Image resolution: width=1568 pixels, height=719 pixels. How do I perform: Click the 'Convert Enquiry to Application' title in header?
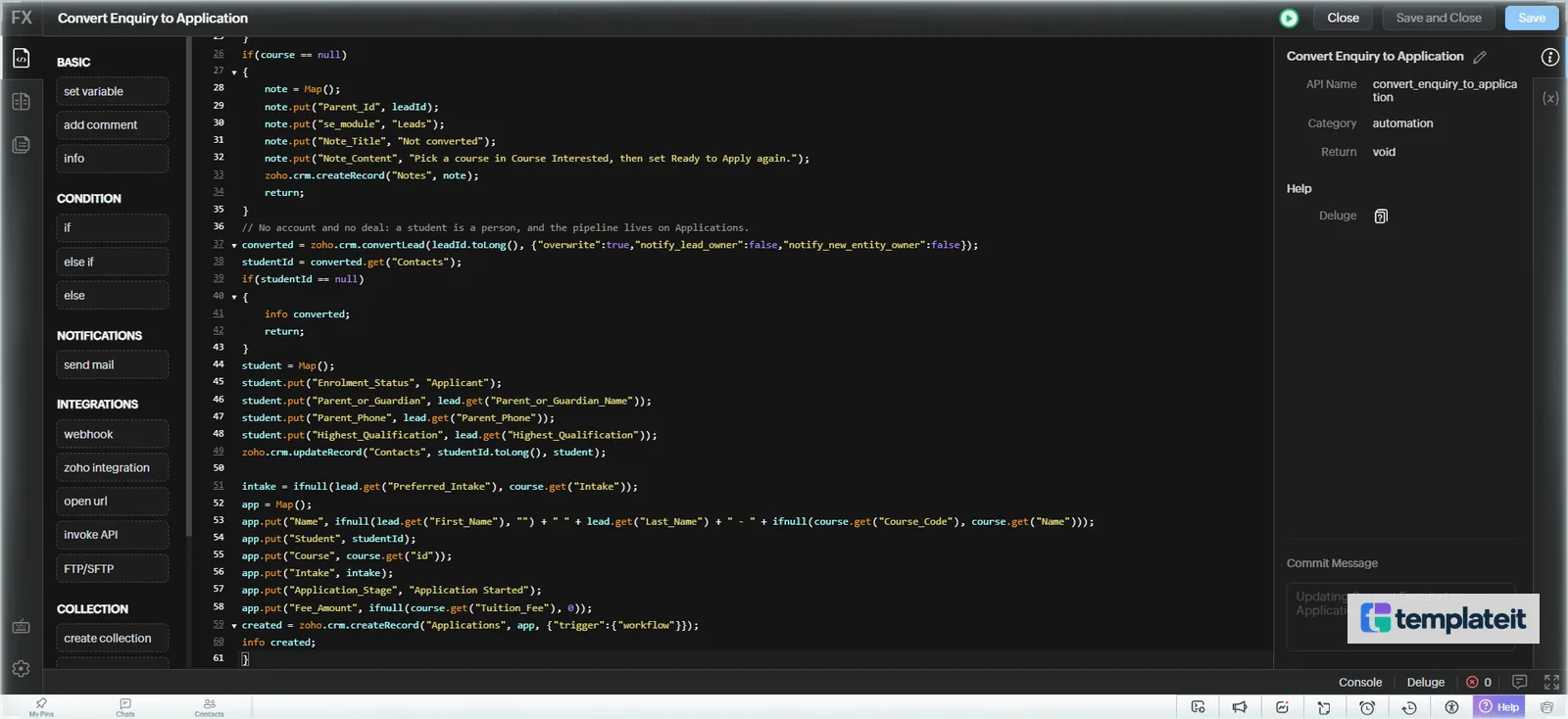[153, 18]
